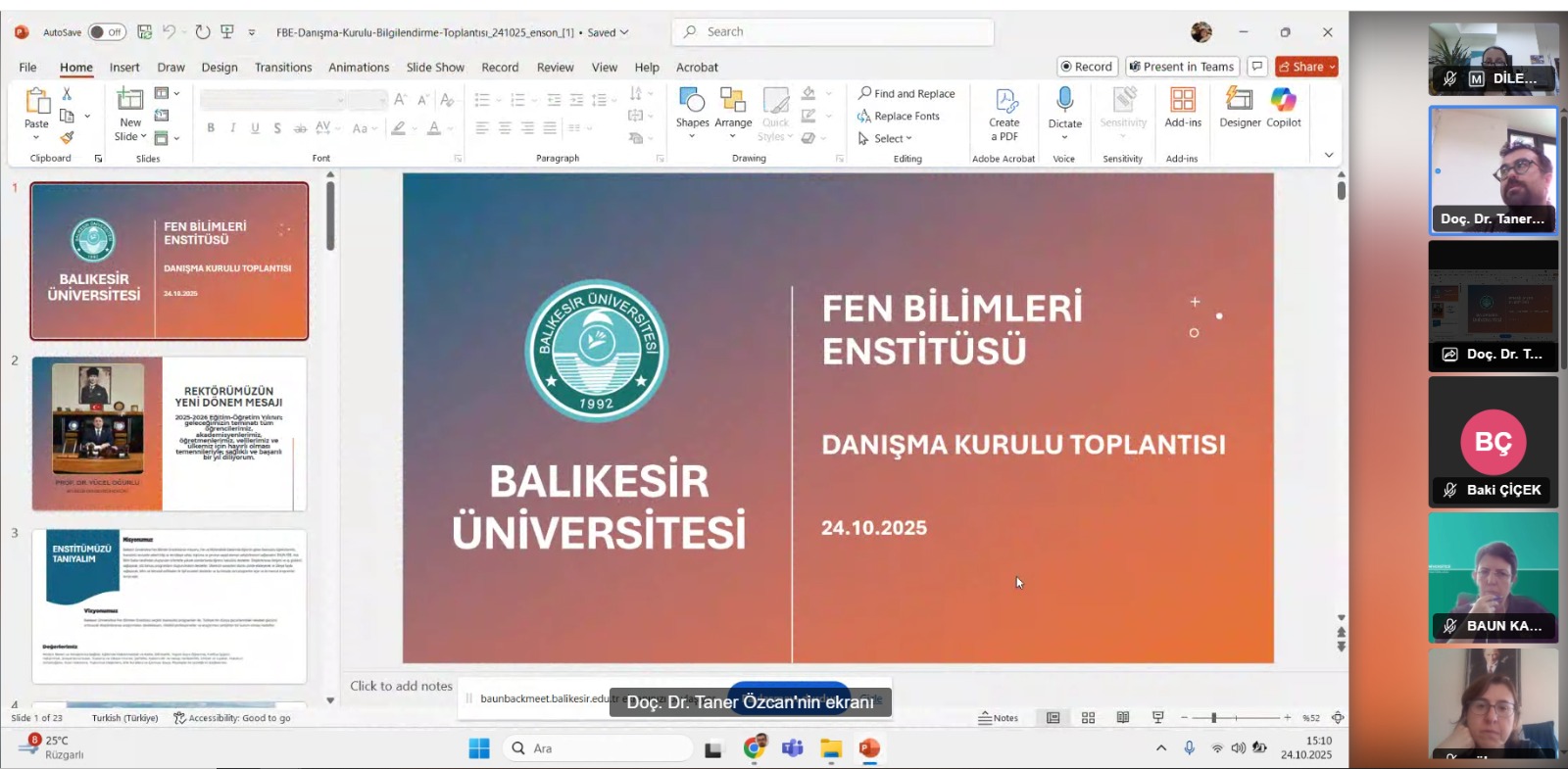The height and width of the screenshot is (769, 1568).
Task: Toggle text Shadow formatting
Action: (278, 128)
